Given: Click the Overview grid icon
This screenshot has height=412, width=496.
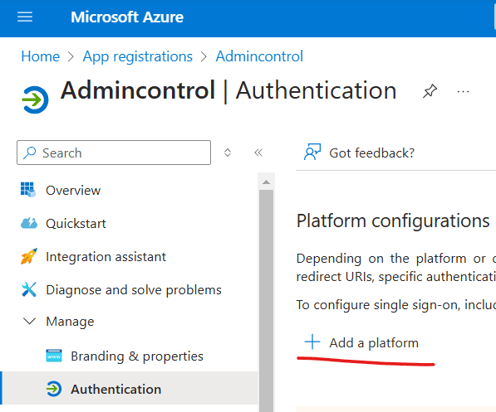Looking at the screenshot, I should [x=28, y=190].
